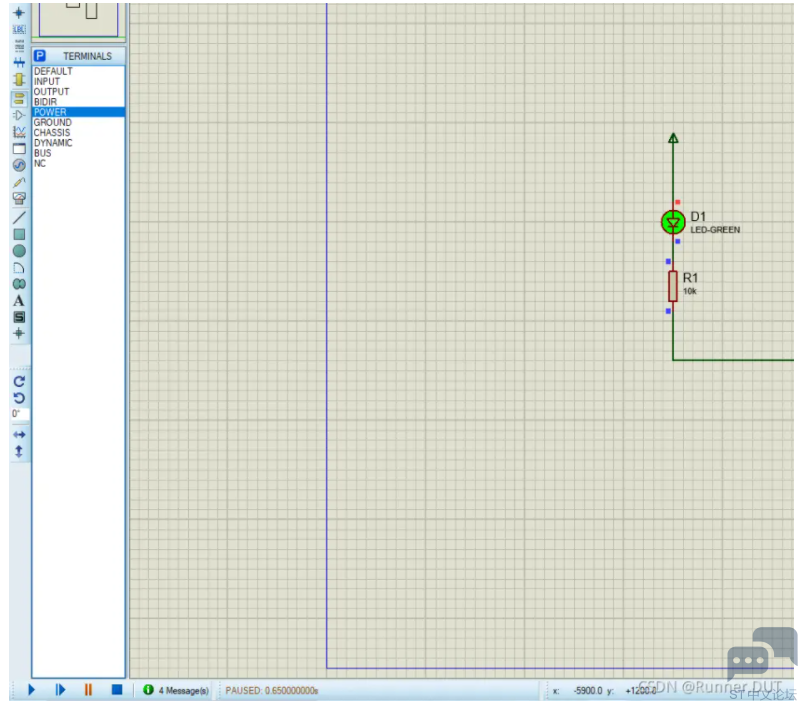The image size is (806, 710).
Task: Select the Junction Dot mode tool
Action: (x=19, y=12)
